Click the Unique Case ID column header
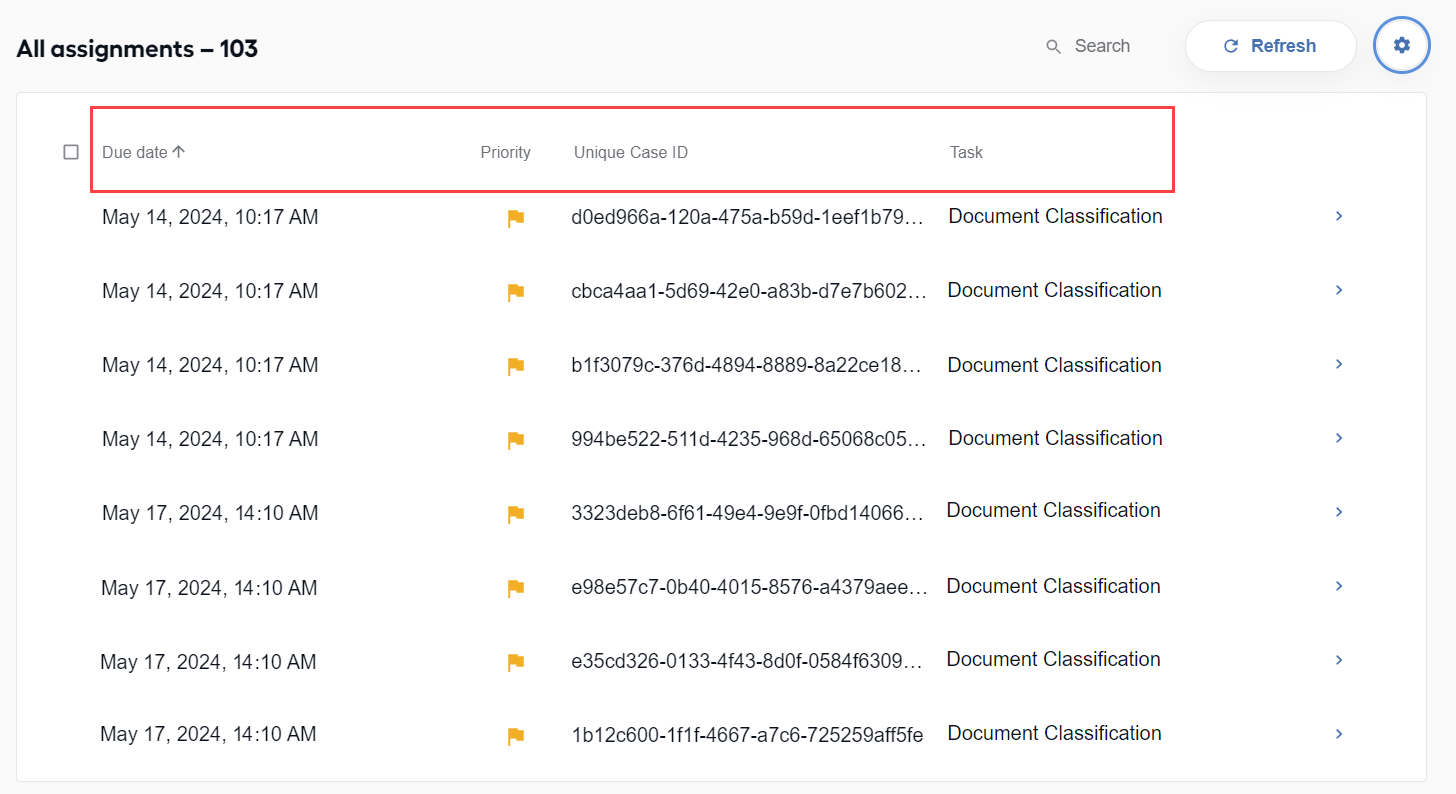 [x=631, y=152]
